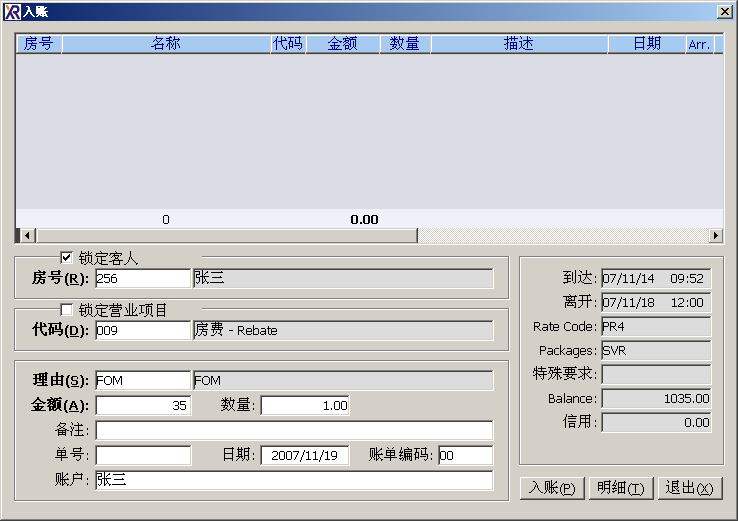The image size is (738, 521).
Task: Click the 代码 column header
Action: [x=288, y=44]
